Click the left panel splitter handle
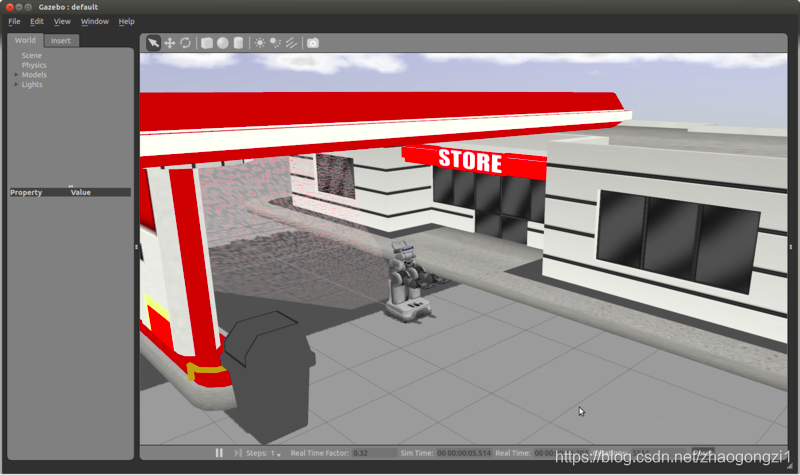 click(136, 247)
